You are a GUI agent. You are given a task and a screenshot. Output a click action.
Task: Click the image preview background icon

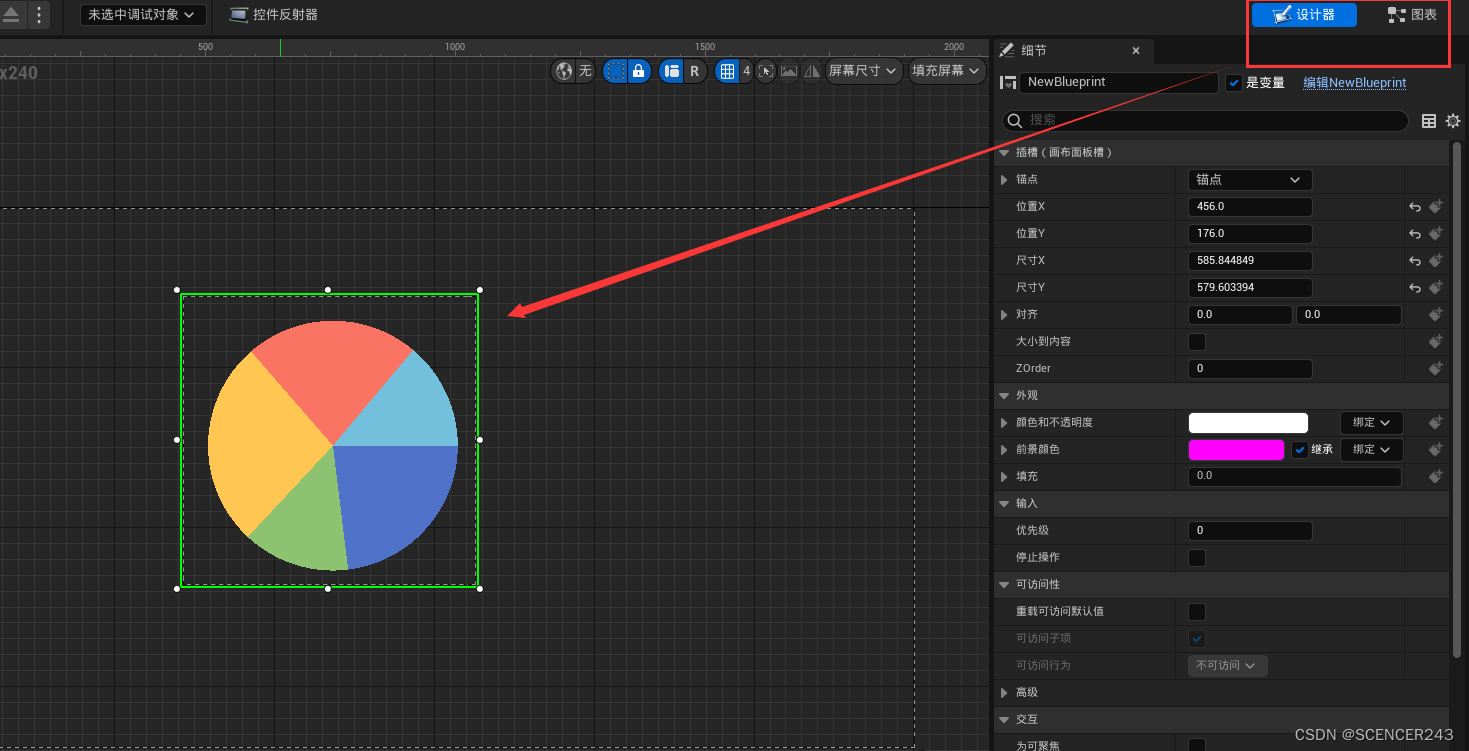789,71
